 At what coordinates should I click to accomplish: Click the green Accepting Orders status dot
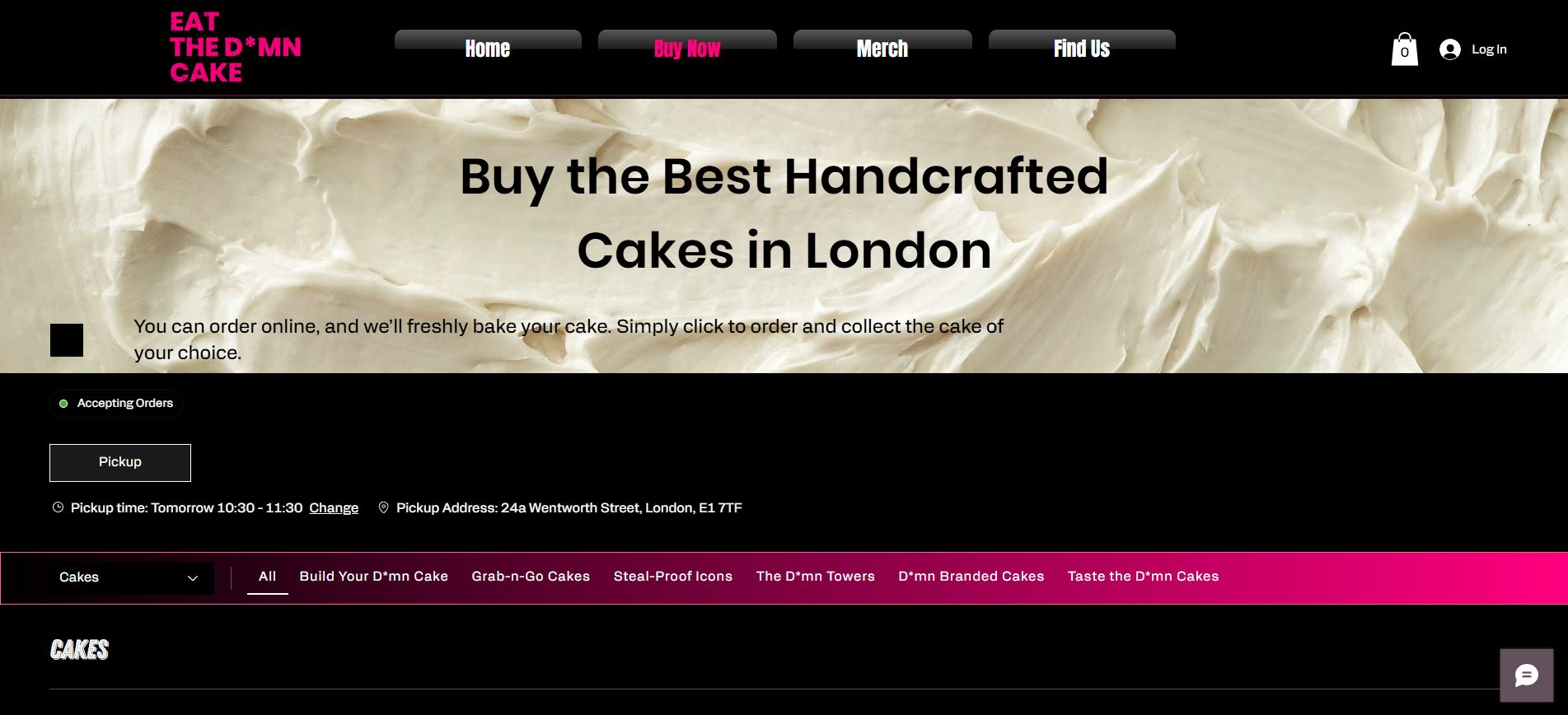point(63,404)
